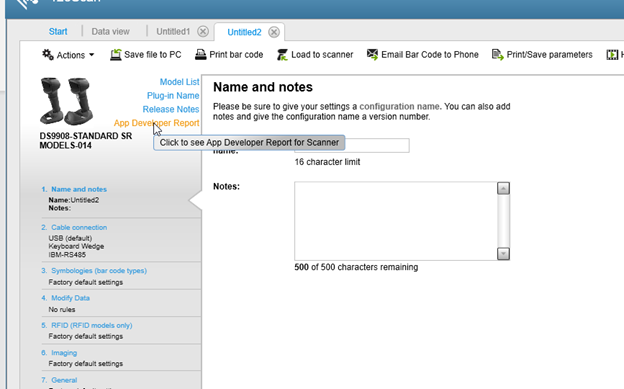
Task: Click the Notes scrollbar up arrow
Action: [x=503, y=188]
